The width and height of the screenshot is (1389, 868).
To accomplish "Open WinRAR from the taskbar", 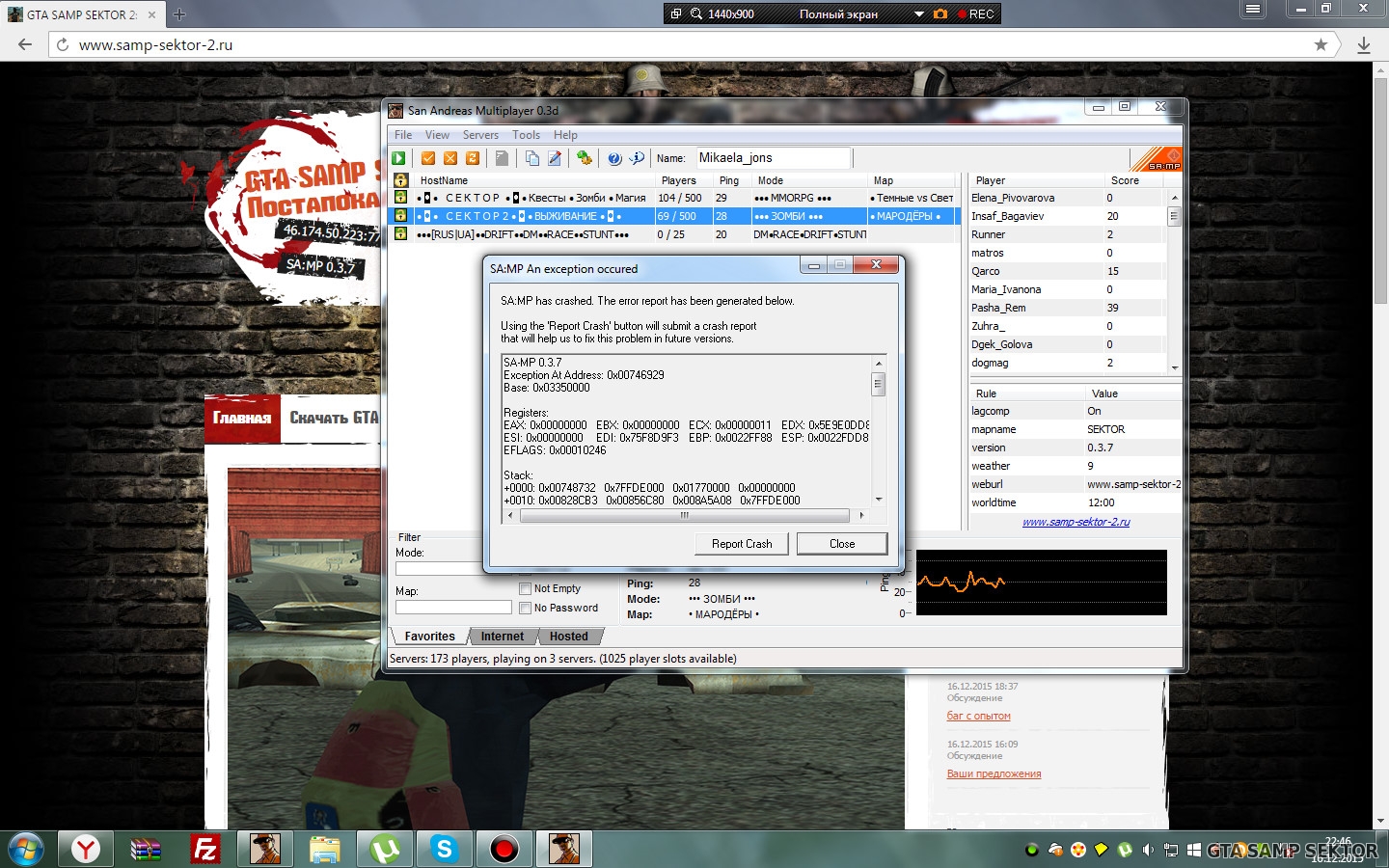I will (x=146, y=849).
